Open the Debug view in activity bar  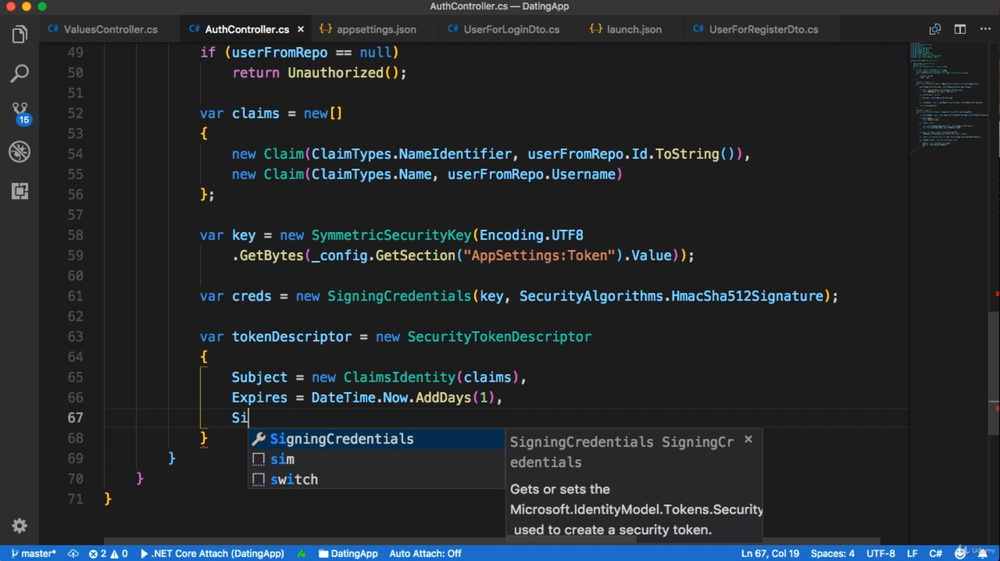(19, 152)
